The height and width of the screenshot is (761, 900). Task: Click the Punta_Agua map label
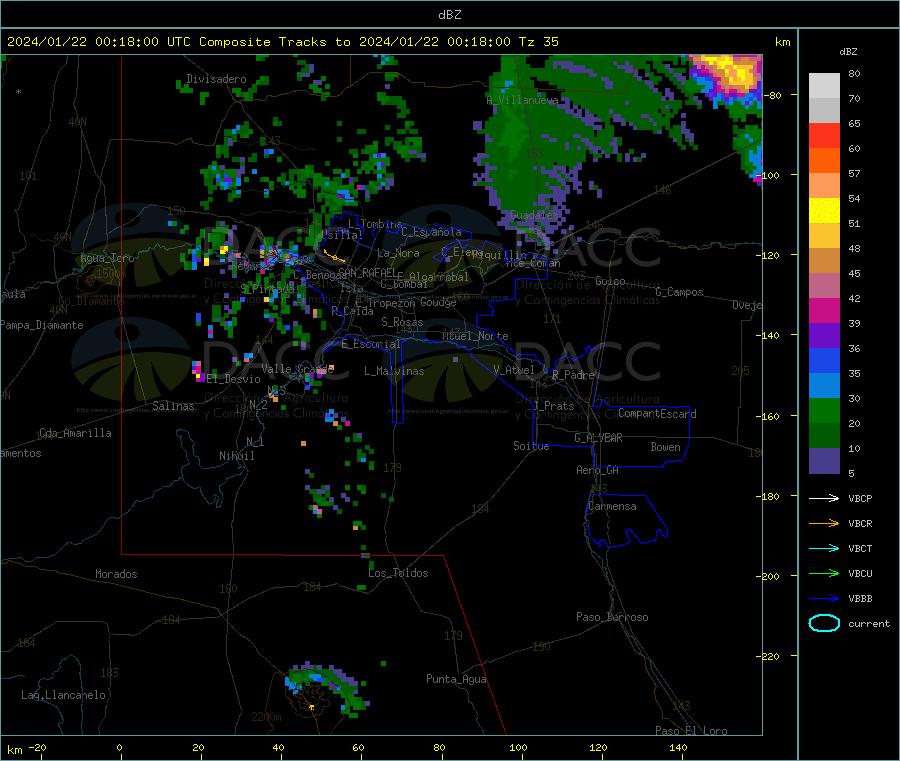(x=456, y=679)
